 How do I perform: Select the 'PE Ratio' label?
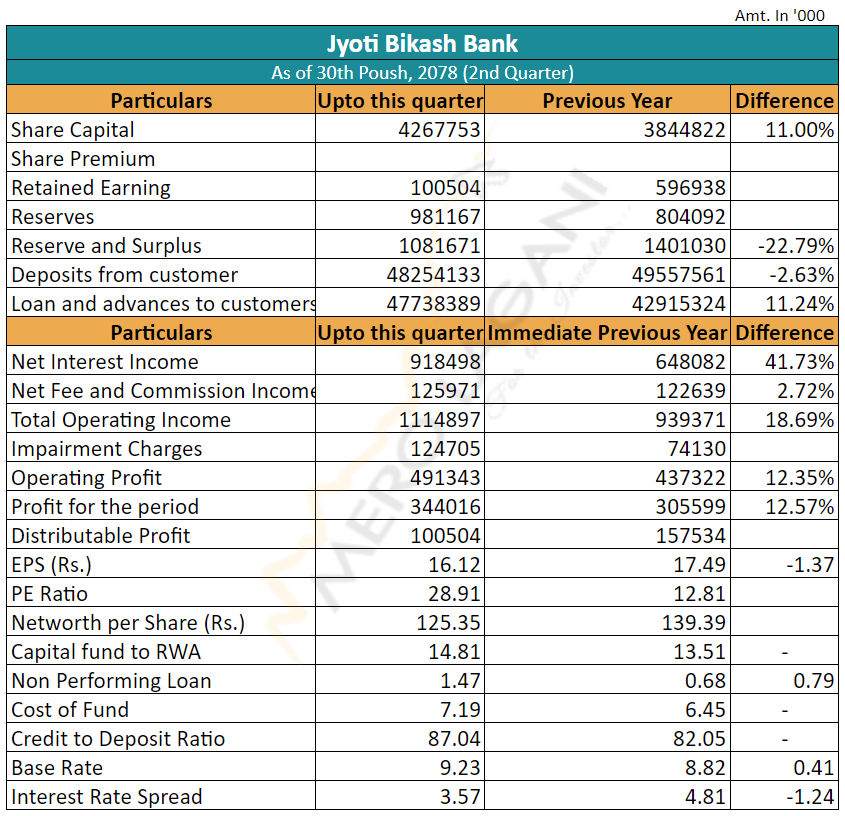tap(50, 595)
